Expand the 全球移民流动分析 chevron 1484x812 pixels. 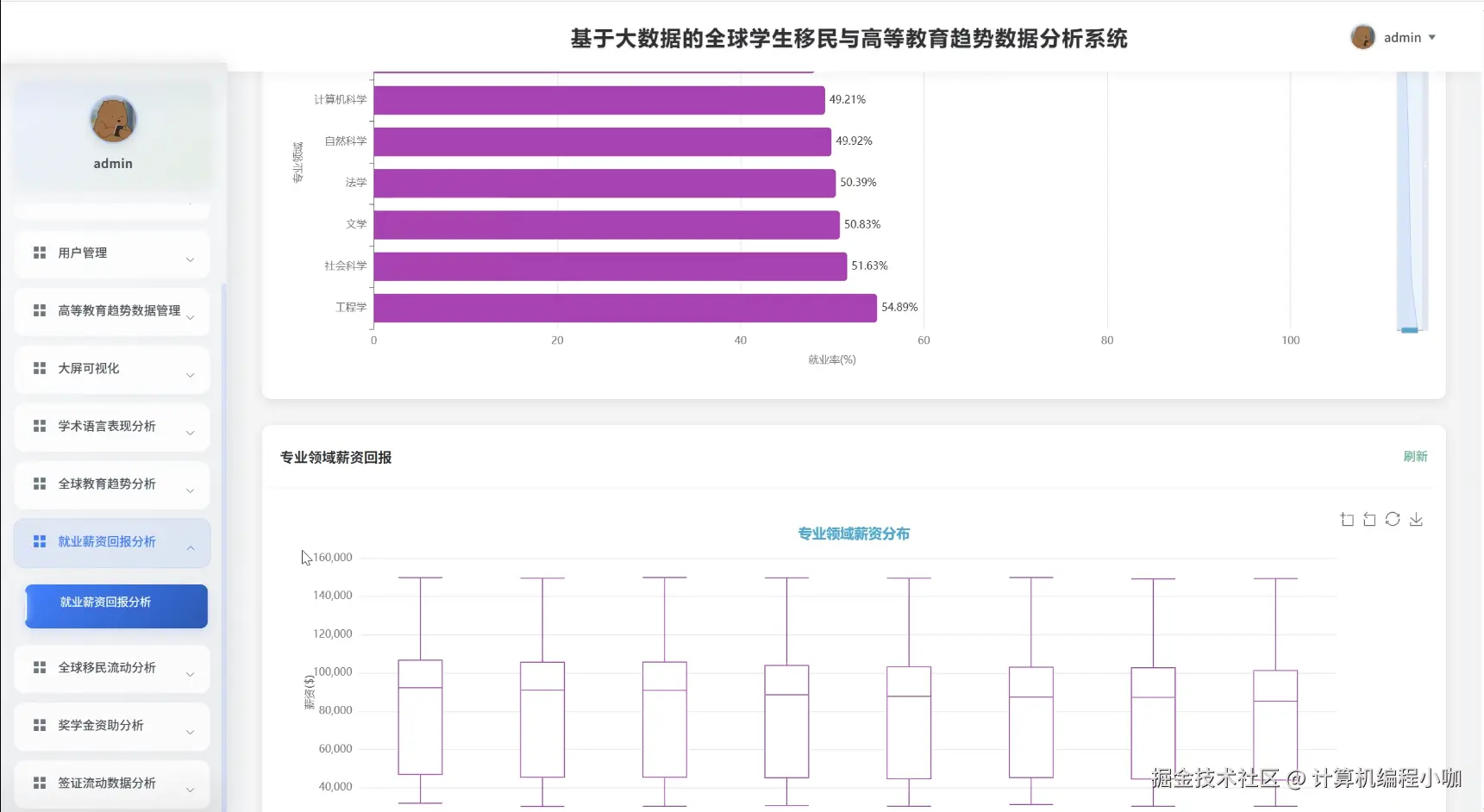click(x=191, y=674)
